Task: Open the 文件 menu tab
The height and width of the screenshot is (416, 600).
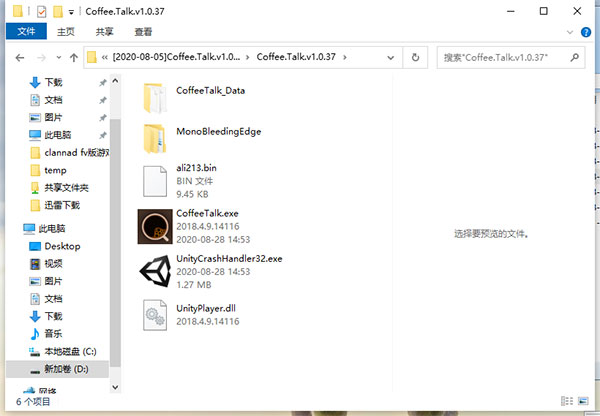Action: (x=26, y=31)
